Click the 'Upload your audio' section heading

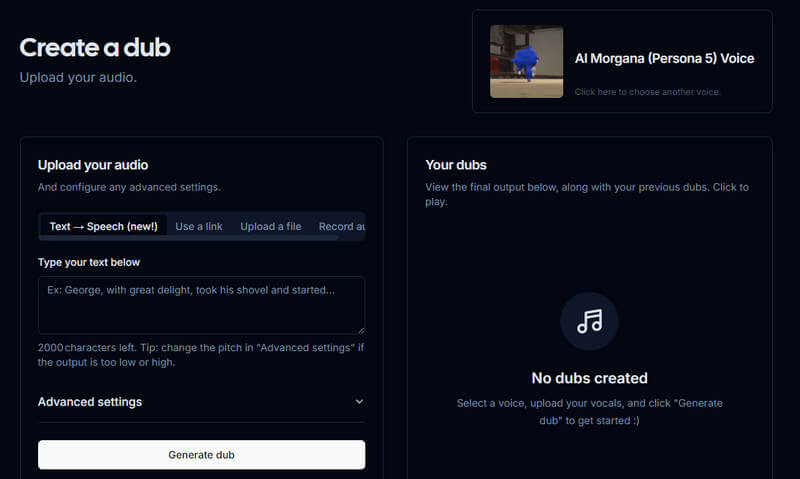click(93, 165)
